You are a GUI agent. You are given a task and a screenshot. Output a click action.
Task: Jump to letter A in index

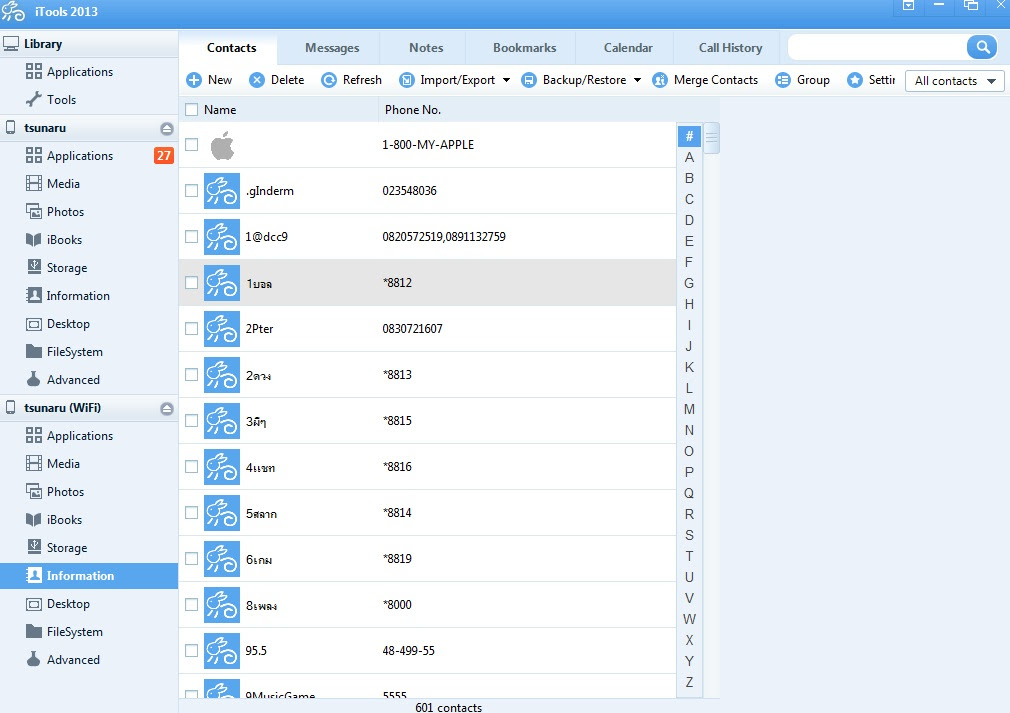coord(689,157)
